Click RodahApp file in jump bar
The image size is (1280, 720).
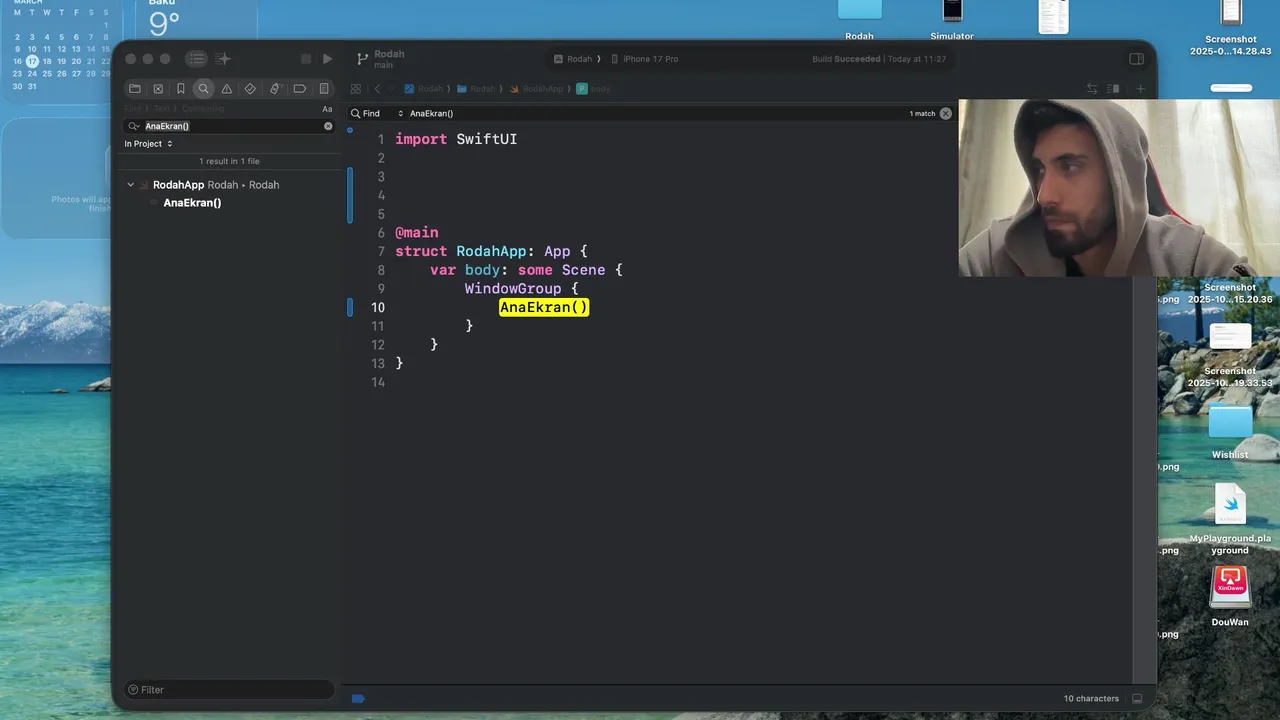(537, 89)
